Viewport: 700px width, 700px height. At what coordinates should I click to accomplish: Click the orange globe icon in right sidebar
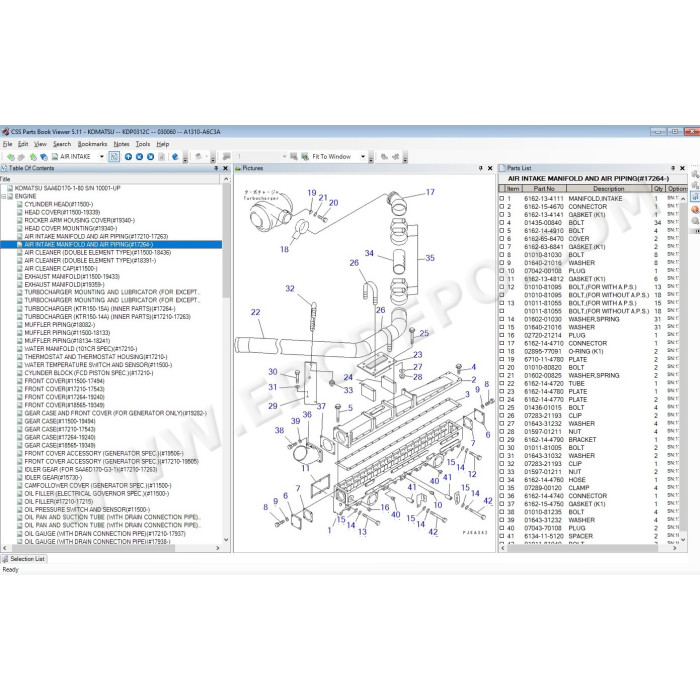(x=695, y=209)
